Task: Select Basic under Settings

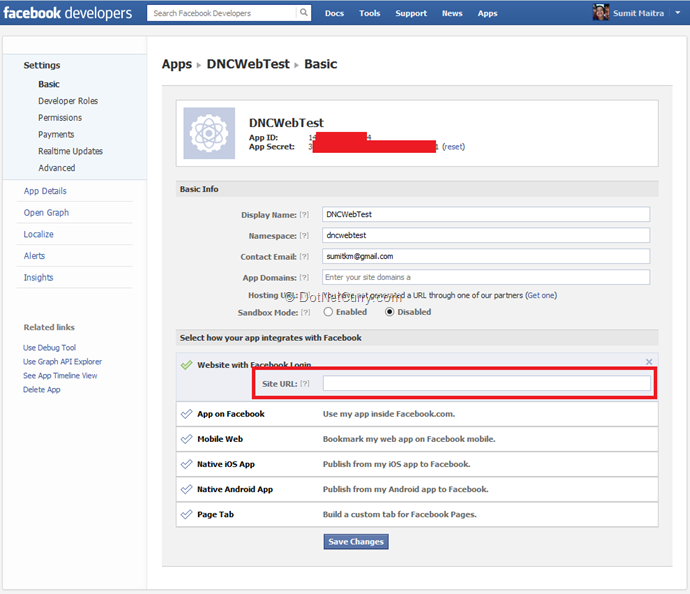Action: tap(49, 84)
